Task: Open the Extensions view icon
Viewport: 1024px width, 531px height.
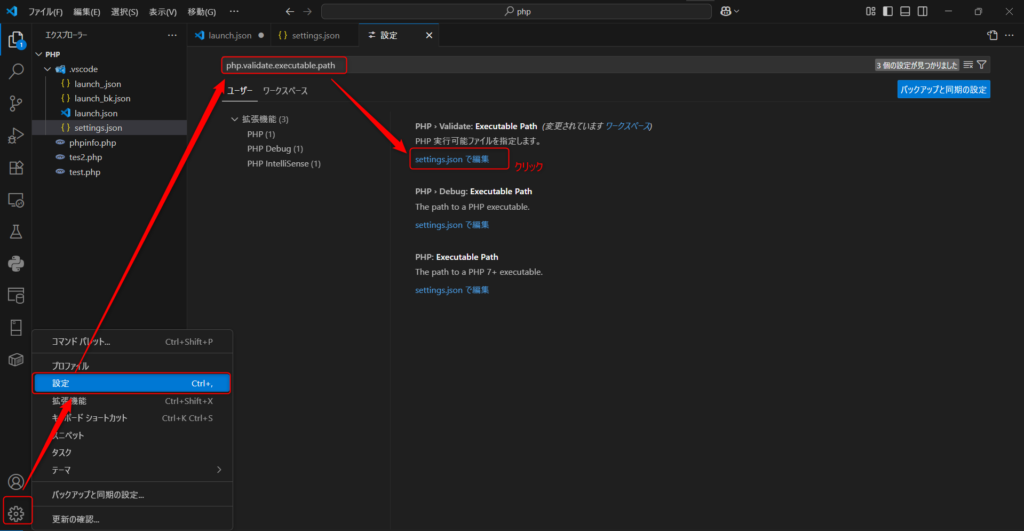Action: pos(16,168)
